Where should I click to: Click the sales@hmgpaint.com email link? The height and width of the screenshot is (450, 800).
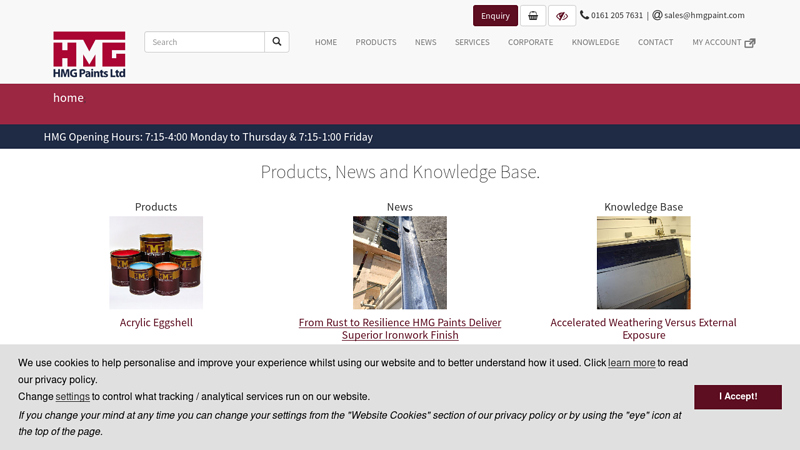(x=704, y=16)
